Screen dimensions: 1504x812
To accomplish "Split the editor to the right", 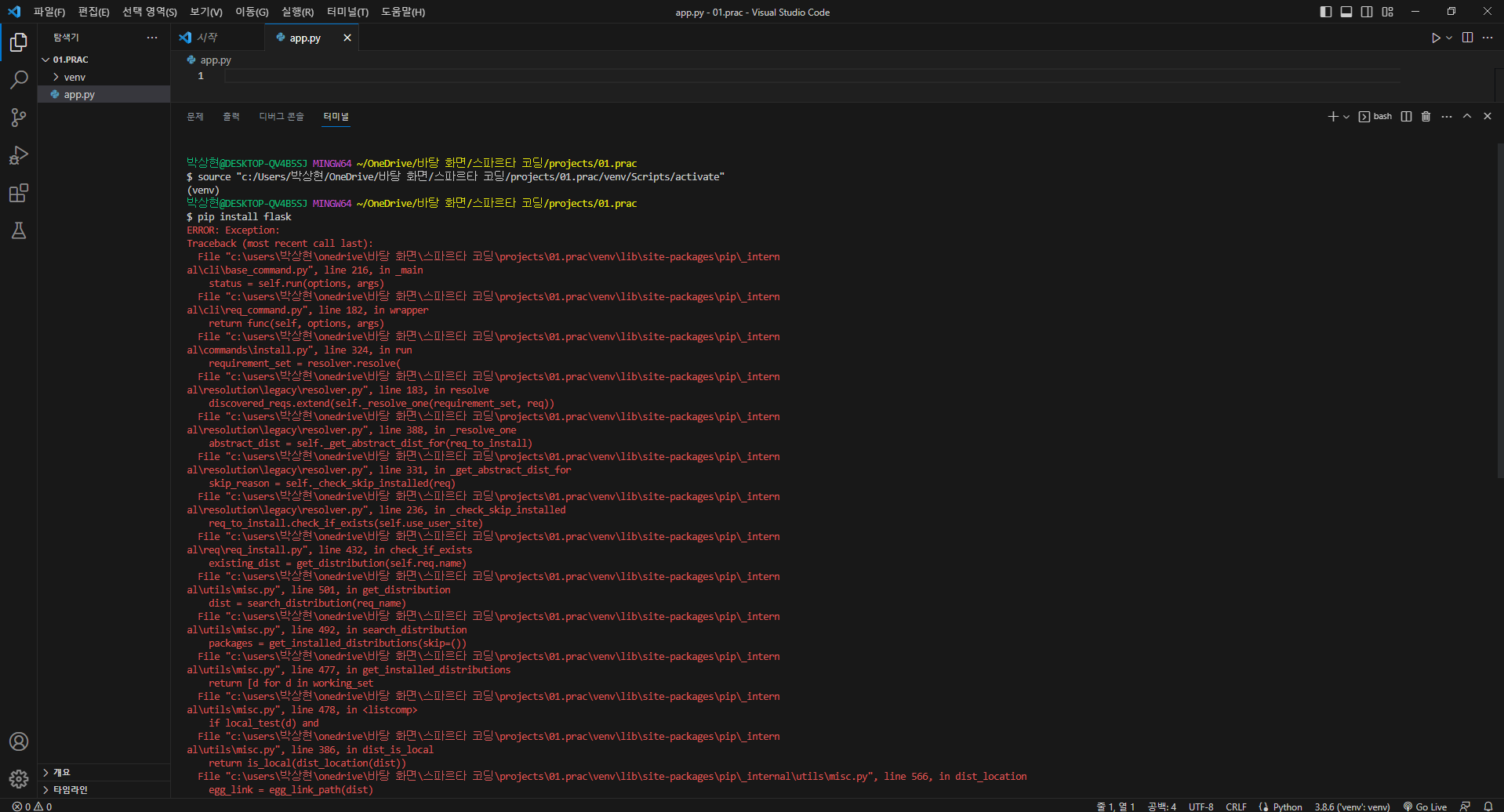I will pyautogui.click(x=1467, y=38).
